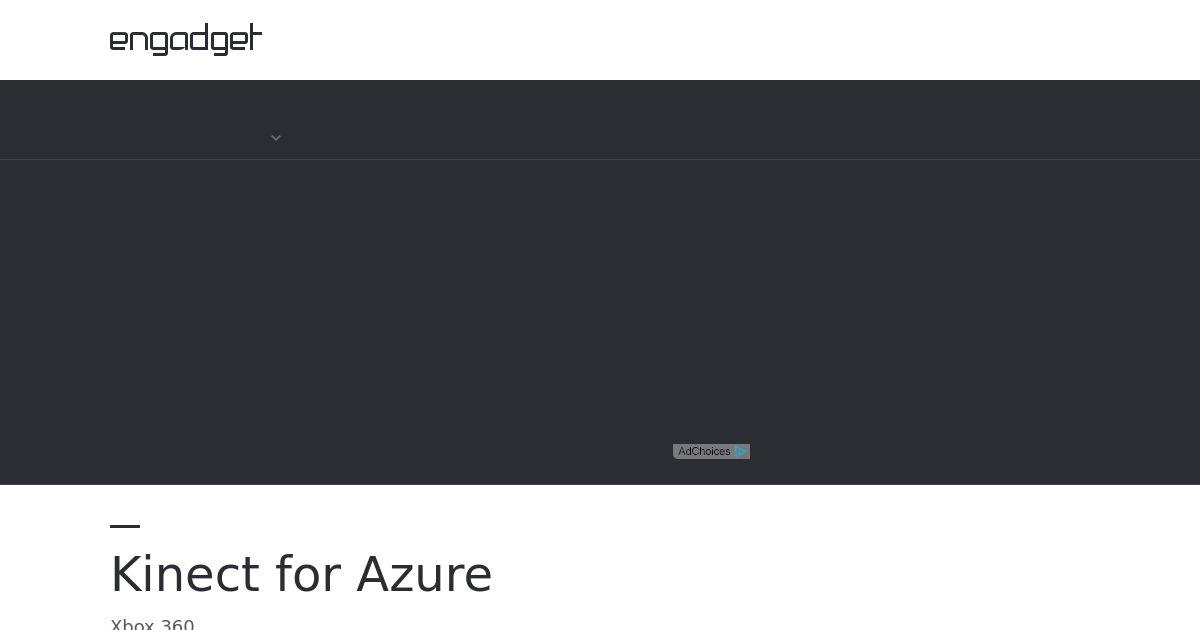Click the Engadget wordmark in top header

click(186, 39)
